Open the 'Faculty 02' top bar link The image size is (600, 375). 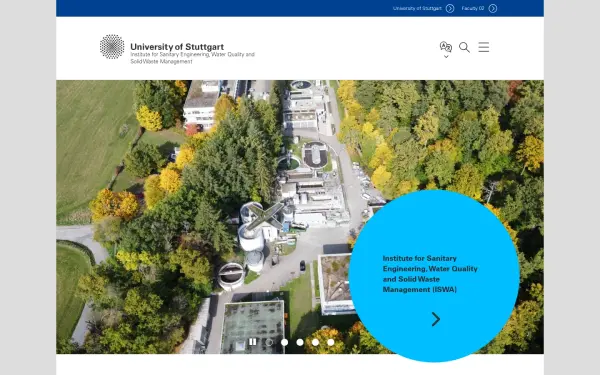(x=473, y=8)
